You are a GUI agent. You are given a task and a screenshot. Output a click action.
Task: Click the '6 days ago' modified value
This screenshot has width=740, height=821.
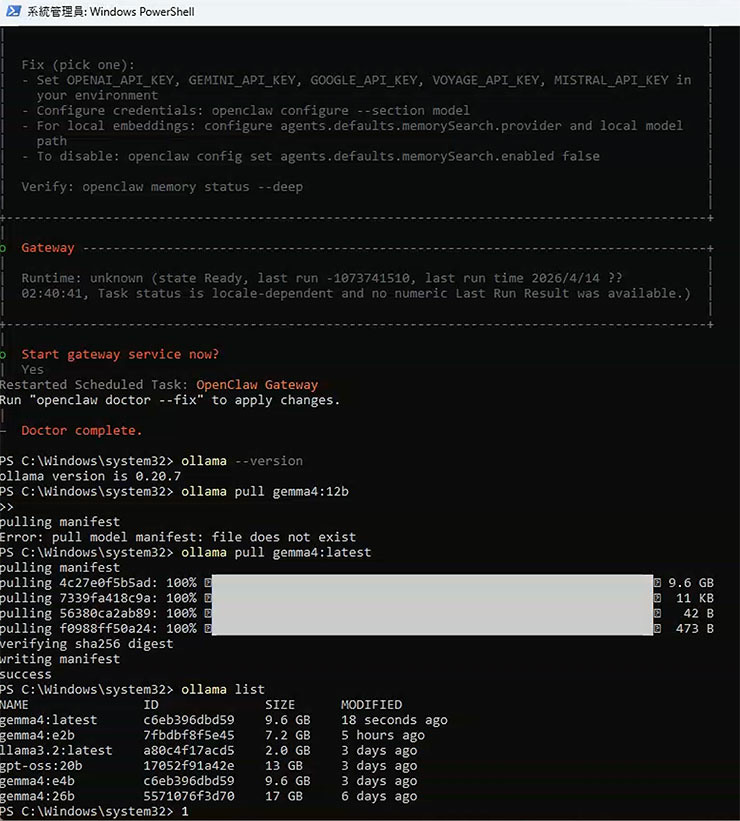(379, 796)
